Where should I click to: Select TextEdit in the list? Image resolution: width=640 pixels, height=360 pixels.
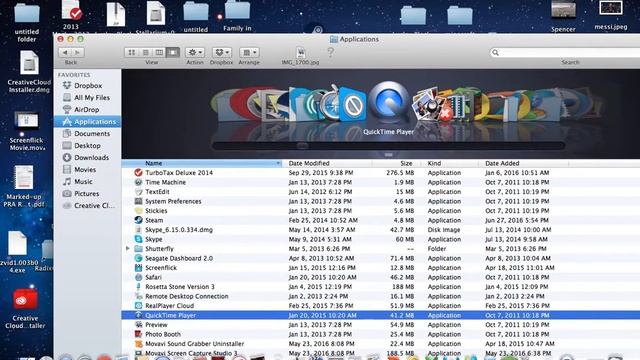pos(380,192)
